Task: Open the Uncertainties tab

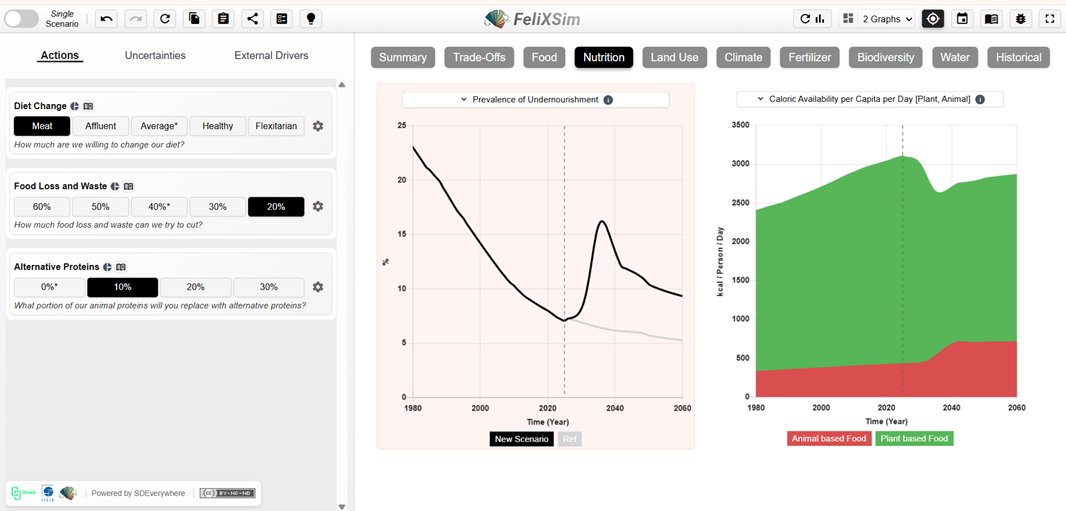Action: tap(155, 56)
